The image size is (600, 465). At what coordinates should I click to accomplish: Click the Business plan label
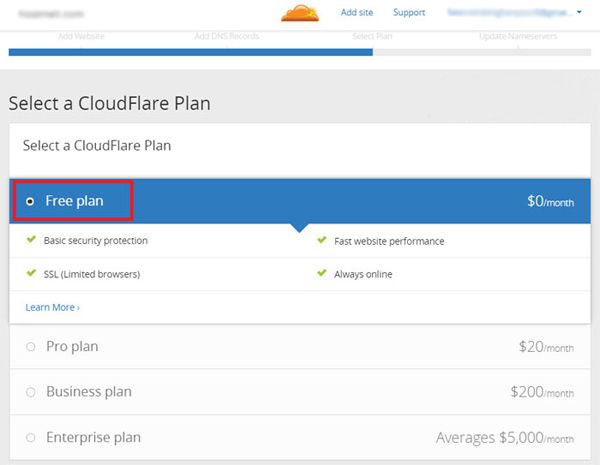tap(89, 392)
